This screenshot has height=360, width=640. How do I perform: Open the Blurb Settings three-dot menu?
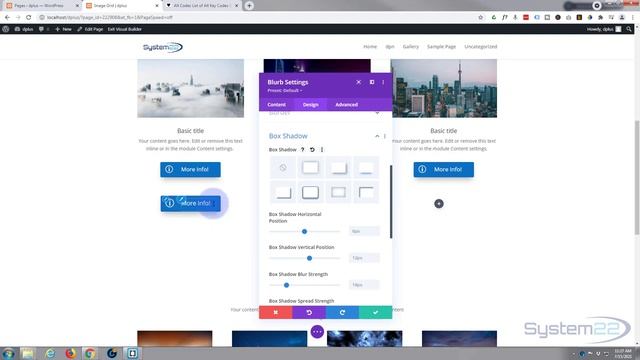383,82
